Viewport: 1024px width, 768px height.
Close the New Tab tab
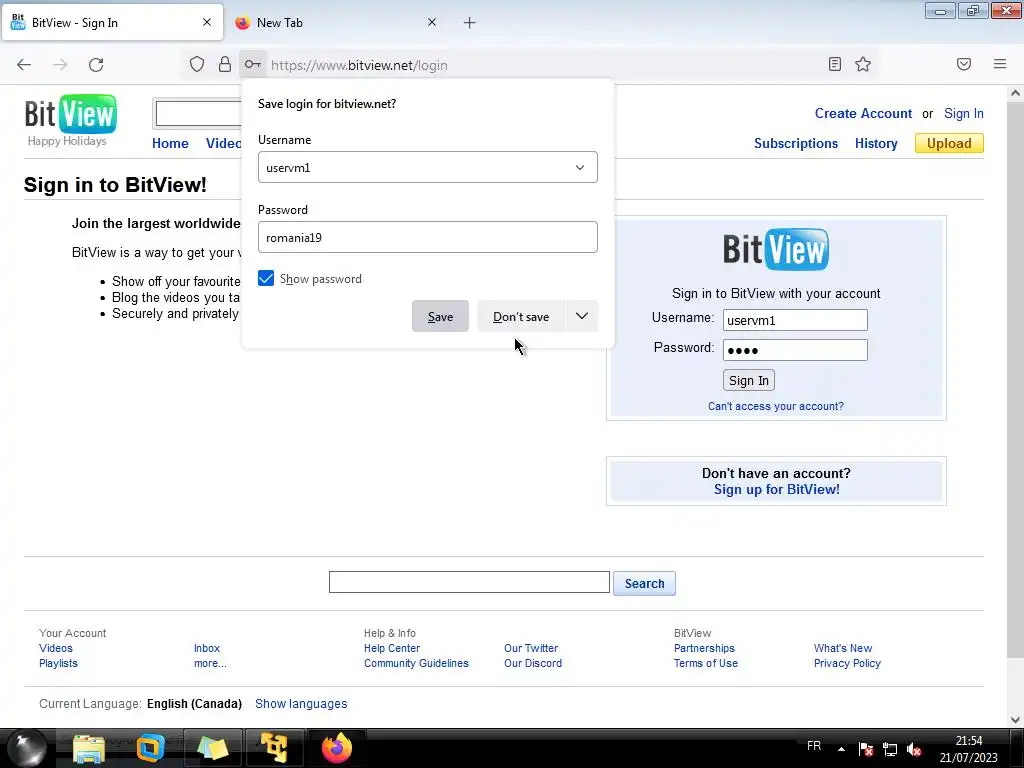[432, 22]
